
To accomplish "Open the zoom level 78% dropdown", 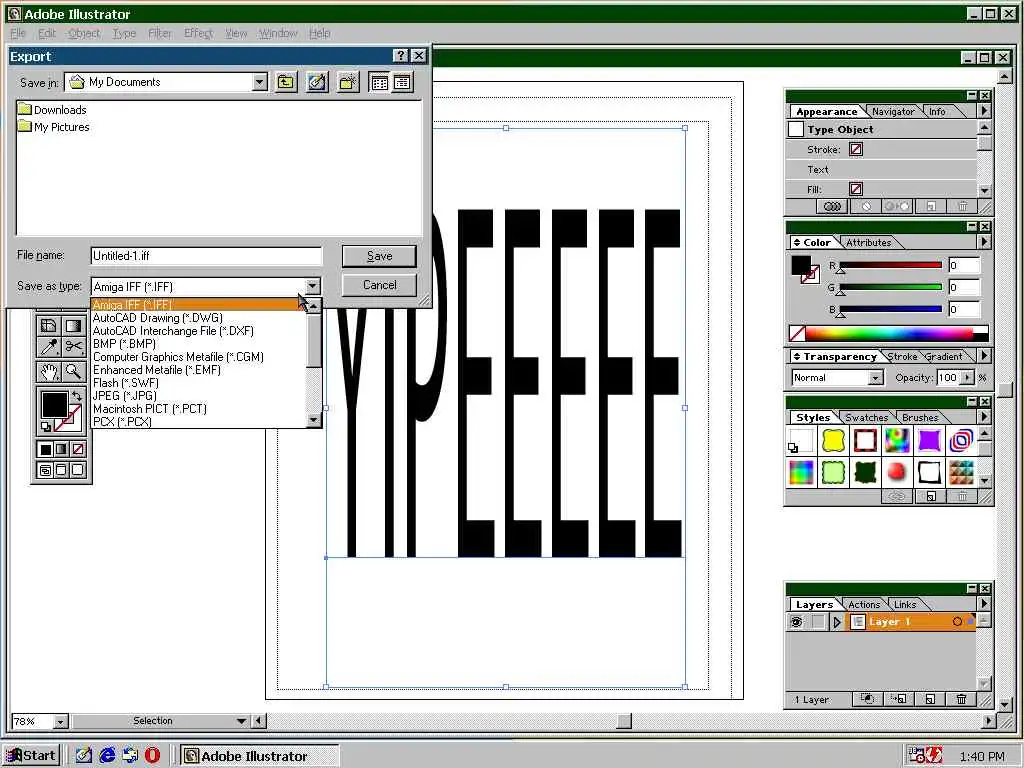I will click(60, 722).
